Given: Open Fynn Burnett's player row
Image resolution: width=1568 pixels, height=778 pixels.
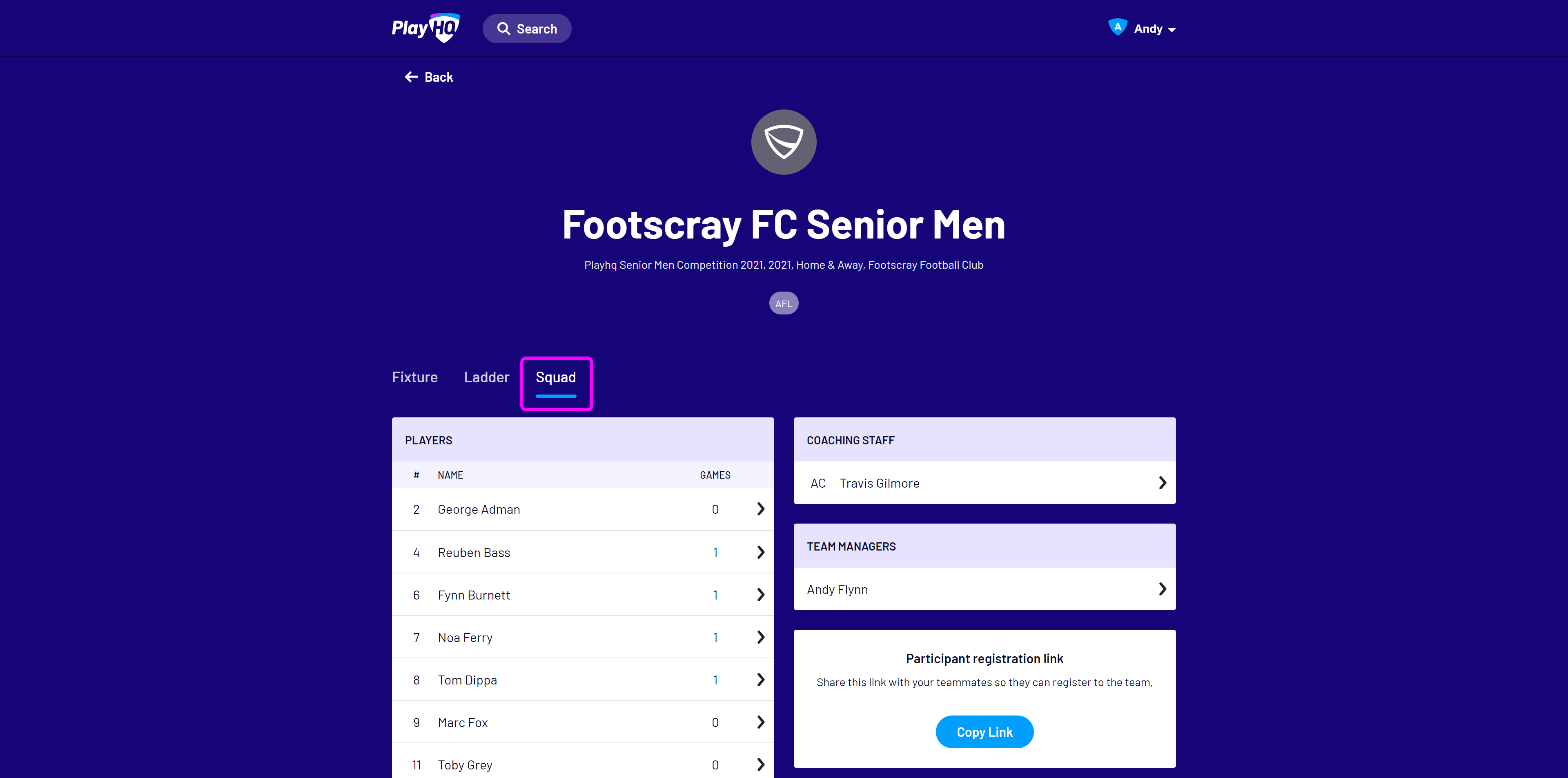Looking at the screenshot, I should pos(583,595).
